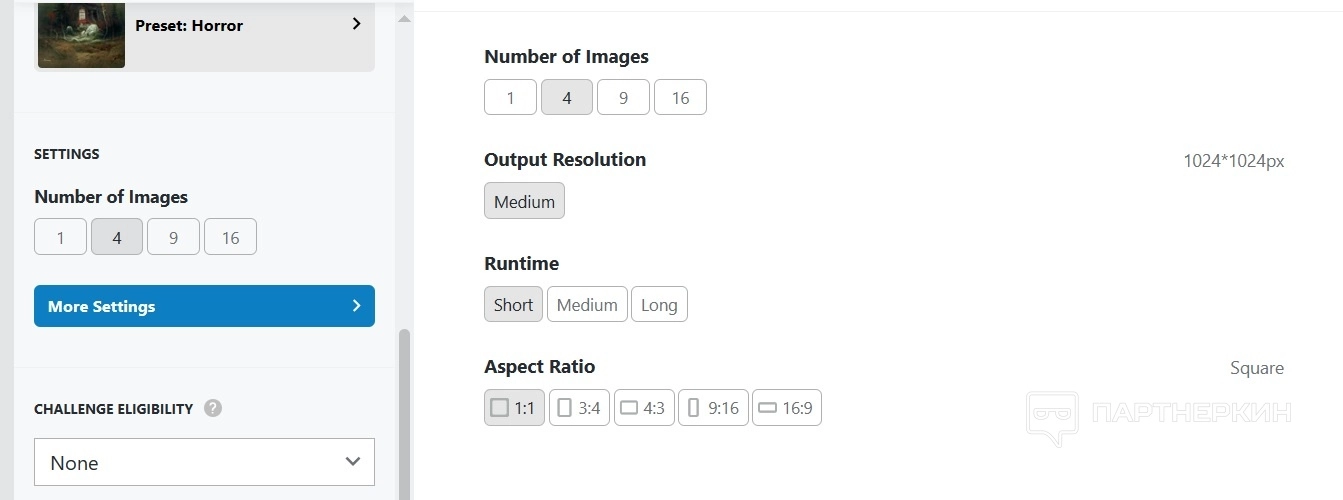Viewport: 1343px width, 500px height.
Task: Choose the 16:9 widescreen aspect ratio
Action: [x=786, y=408]
